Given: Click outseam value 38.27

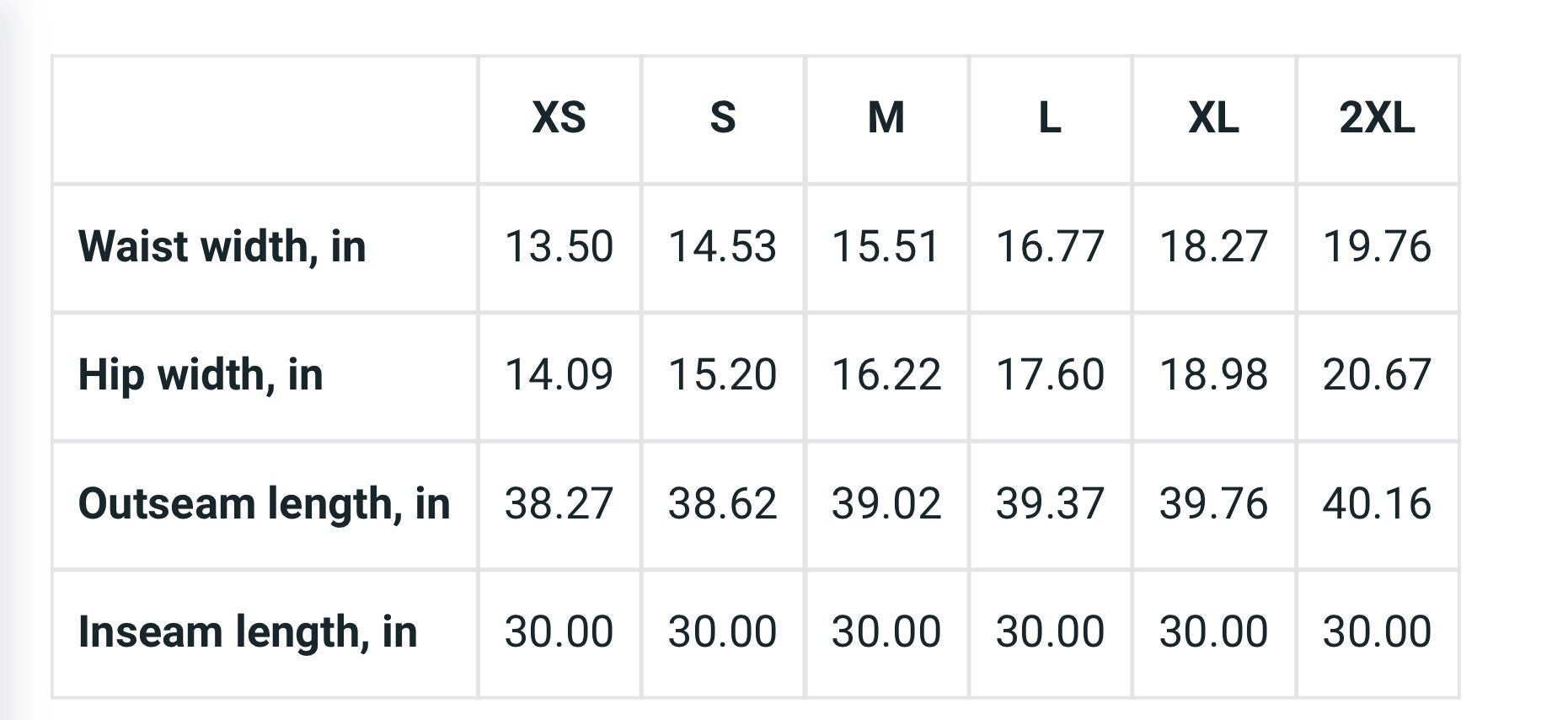Looking at the screenshot, I should click(559, 504).
